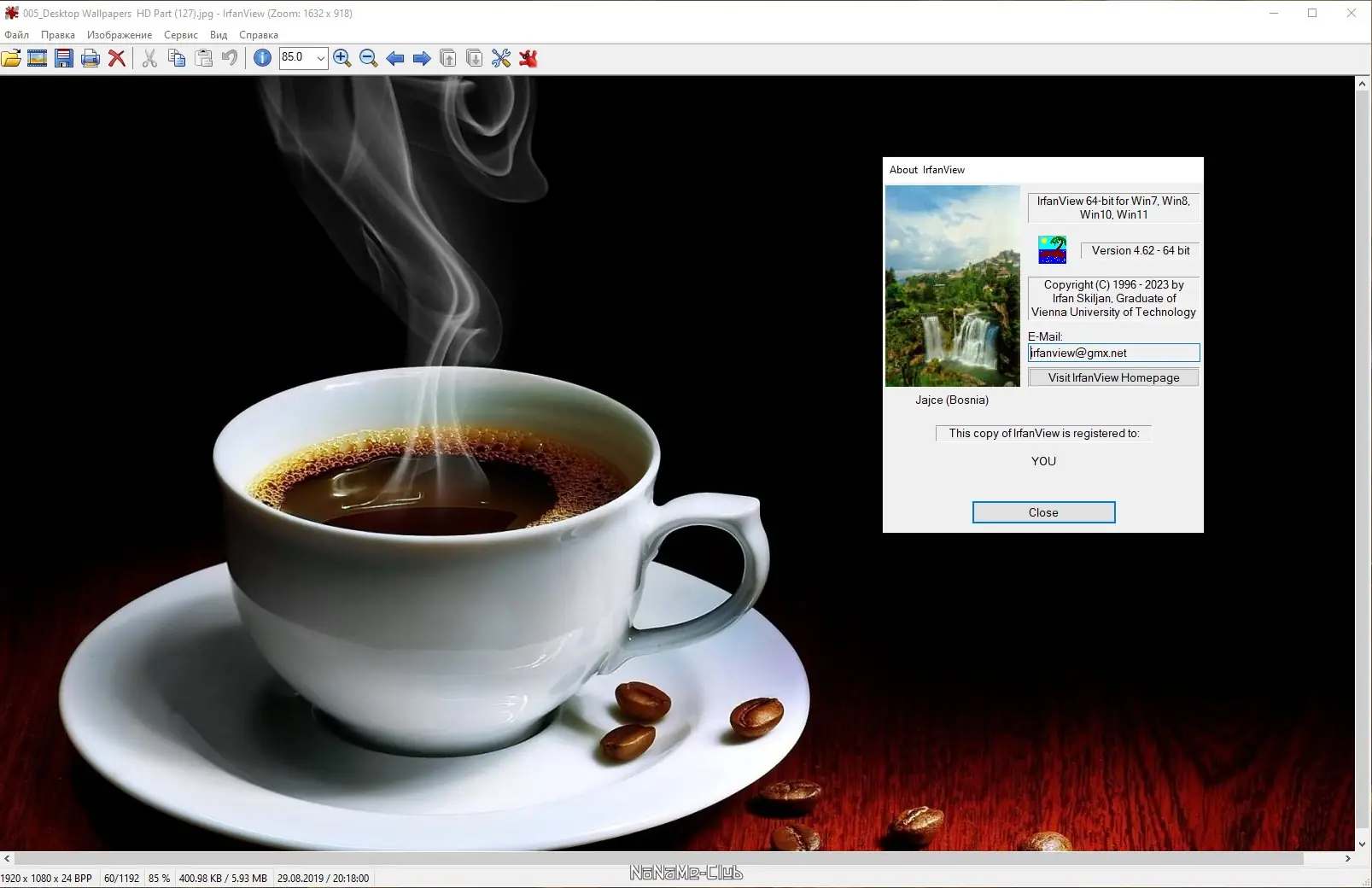Zoom in with the magnifier plus icon
The height and width of the screenshot is (888, 1372).
(x=342, y=58)
